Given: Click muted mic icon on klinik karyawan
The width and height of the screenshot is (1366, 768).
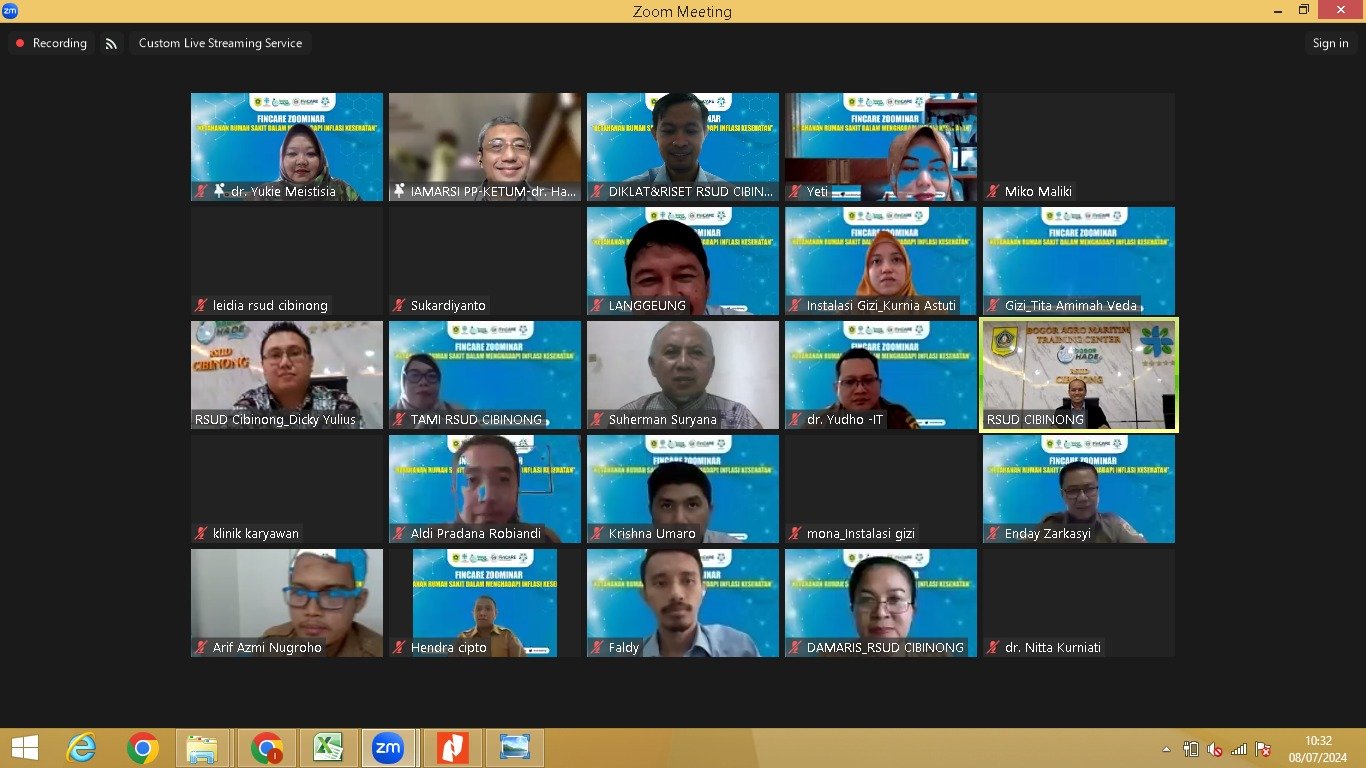Looking at the screenshot, I should point(201,534).
